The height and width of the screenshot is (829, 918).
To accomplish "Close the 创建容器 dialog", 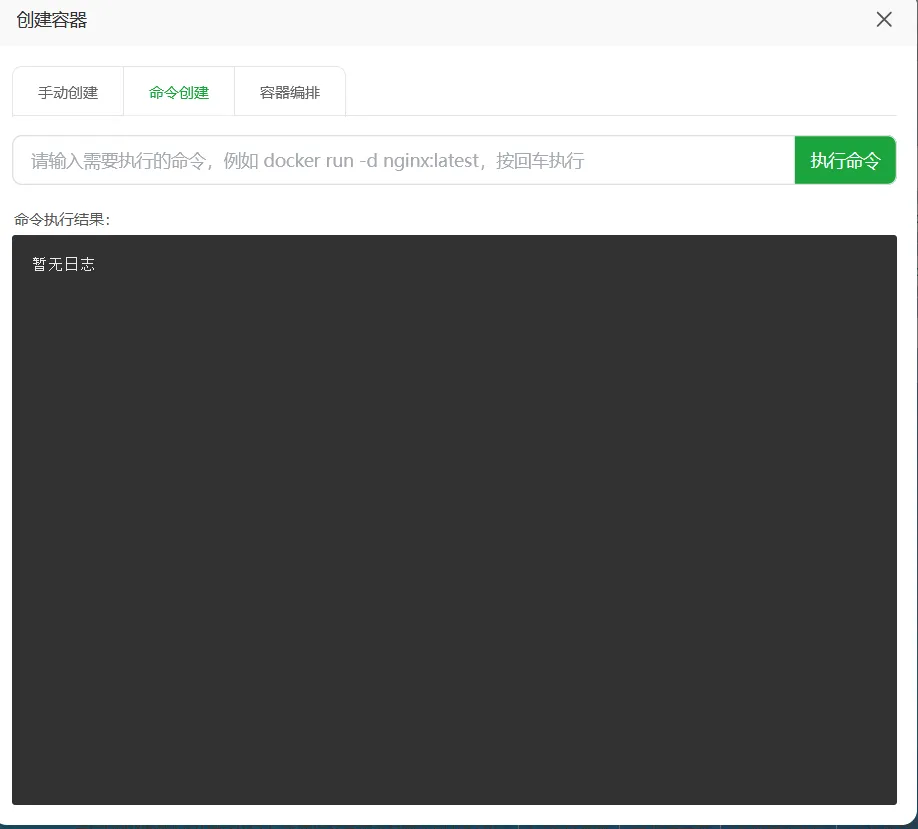I will [883, 20].
